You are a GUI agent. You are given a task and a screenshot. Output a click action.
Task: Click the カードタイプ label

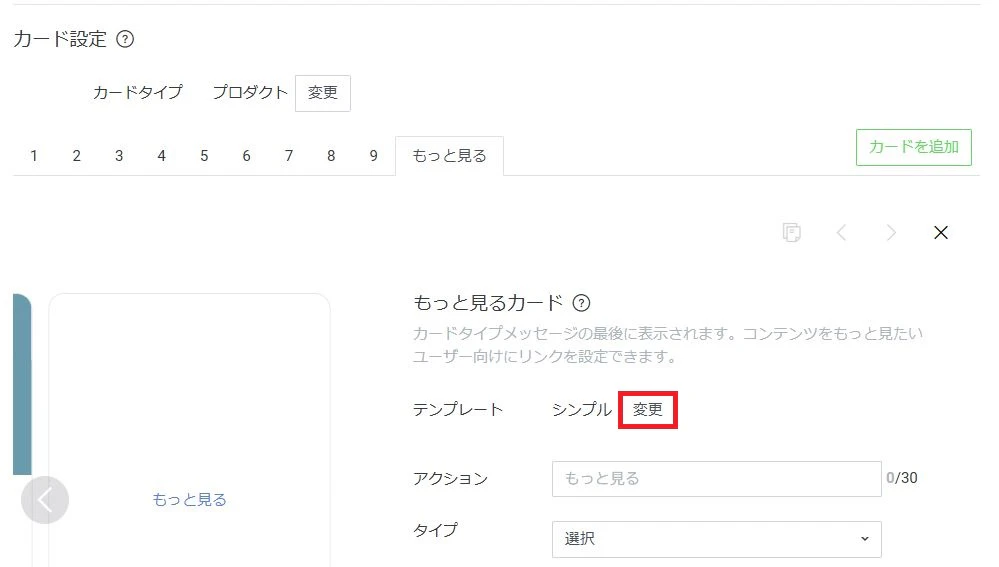click(138, 93)
